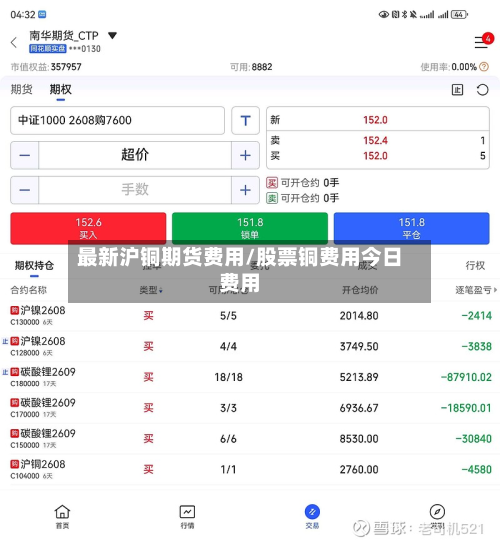Tap the loss value -87910.02
This screenshot has height=544, width=500.
pyautogui.click(x=466, y=377)
